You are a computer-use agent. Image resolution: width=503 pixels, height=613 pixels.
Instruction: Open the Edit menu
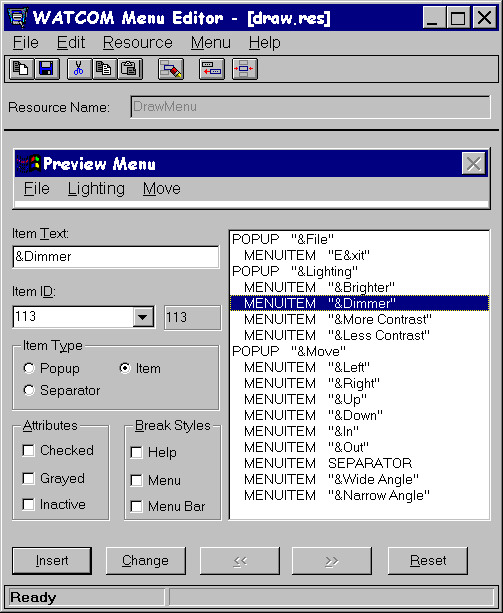click(x=71, y=43)
